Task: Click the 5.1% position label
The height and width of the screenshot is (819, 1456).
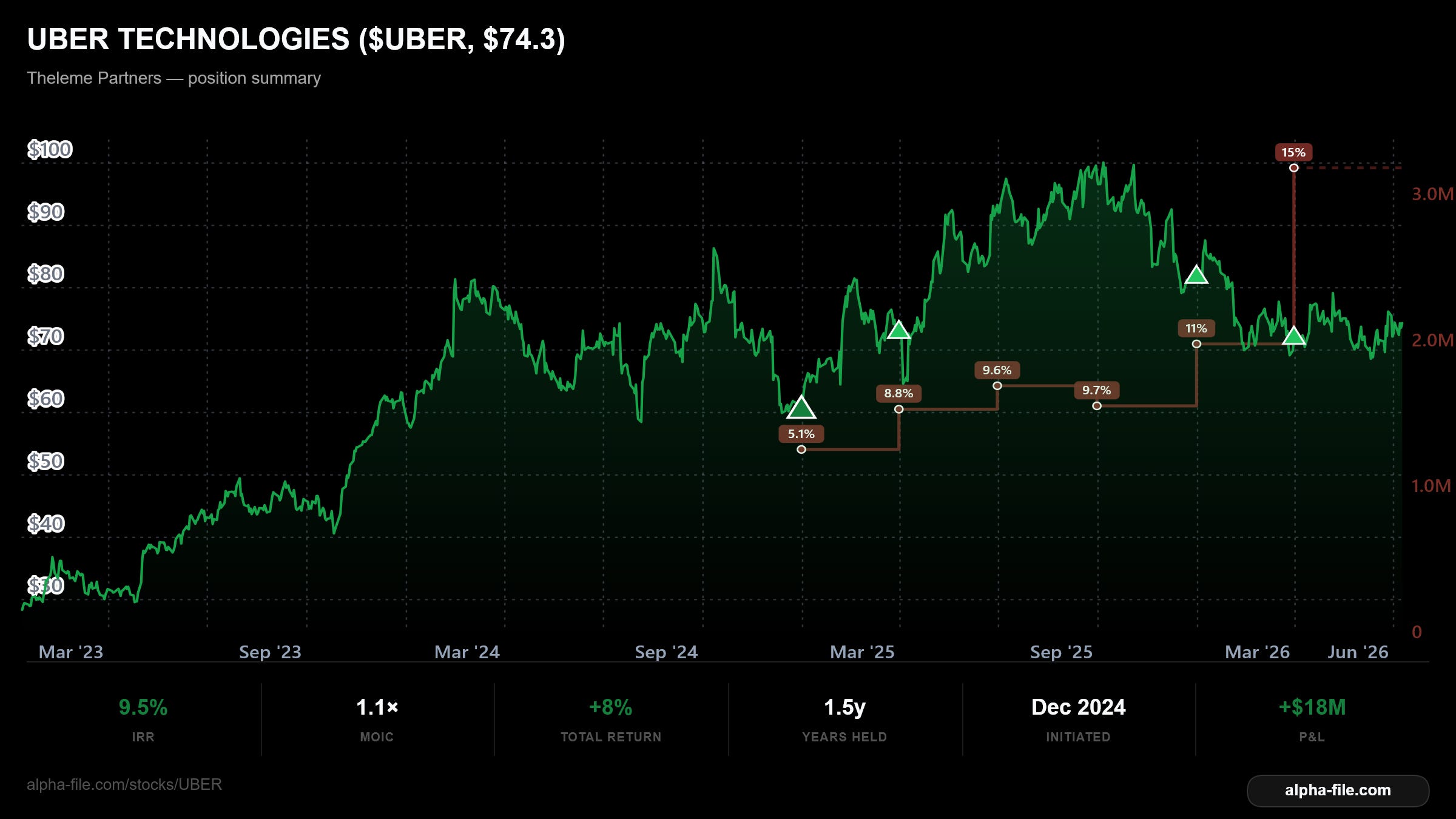Action: [x=801, y=434]
